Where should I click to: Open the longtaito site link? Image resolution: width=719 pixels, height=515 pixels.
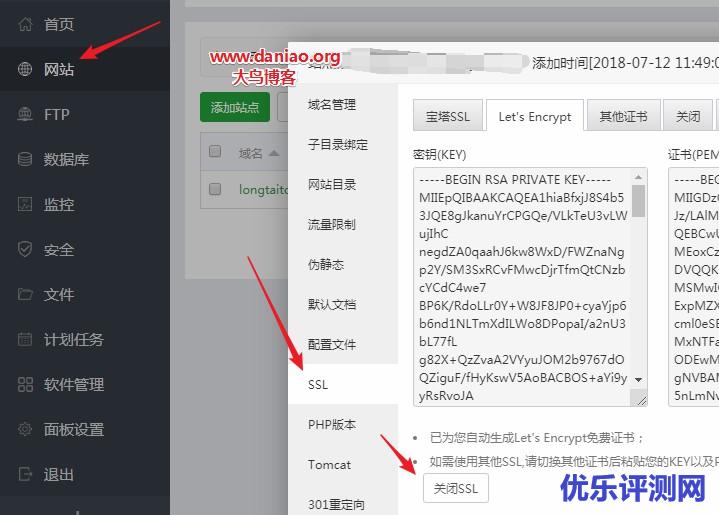(x=264, y=189)
